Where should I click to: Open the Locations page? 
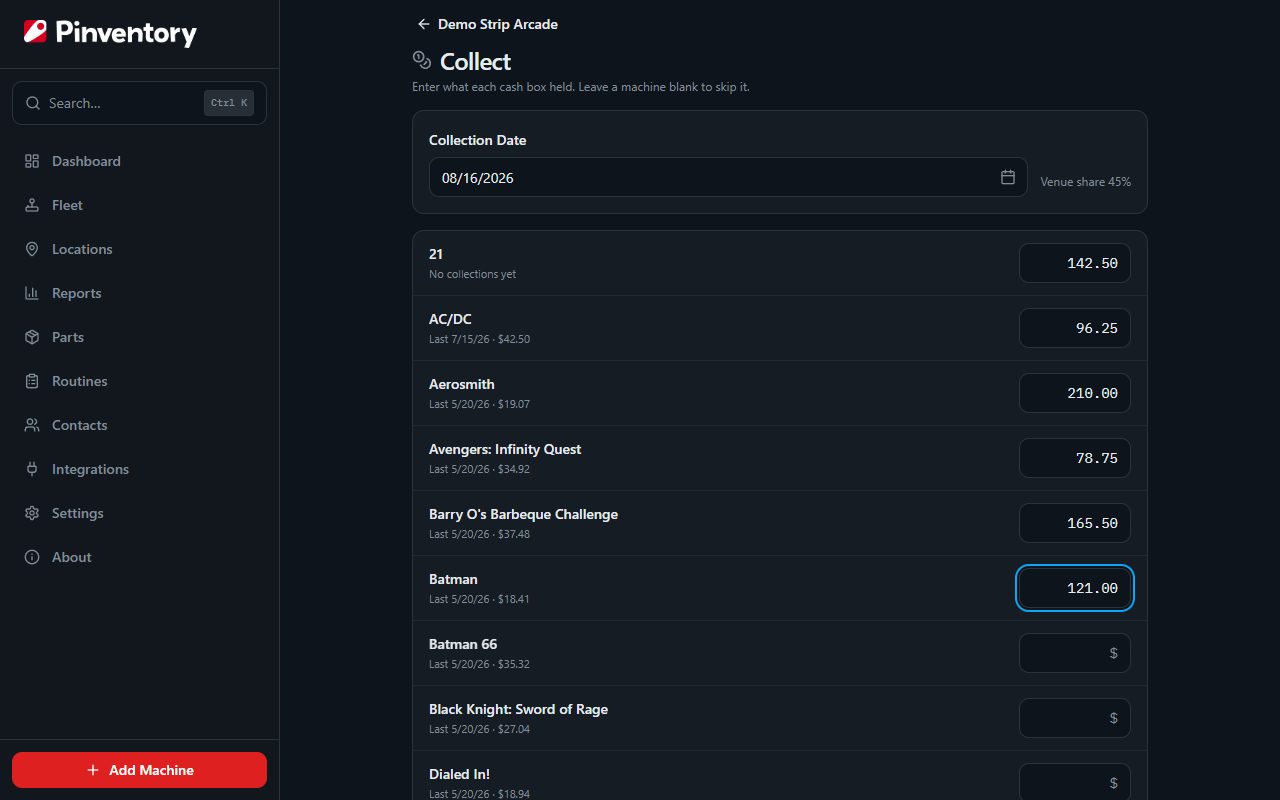(x=139, y=249)
